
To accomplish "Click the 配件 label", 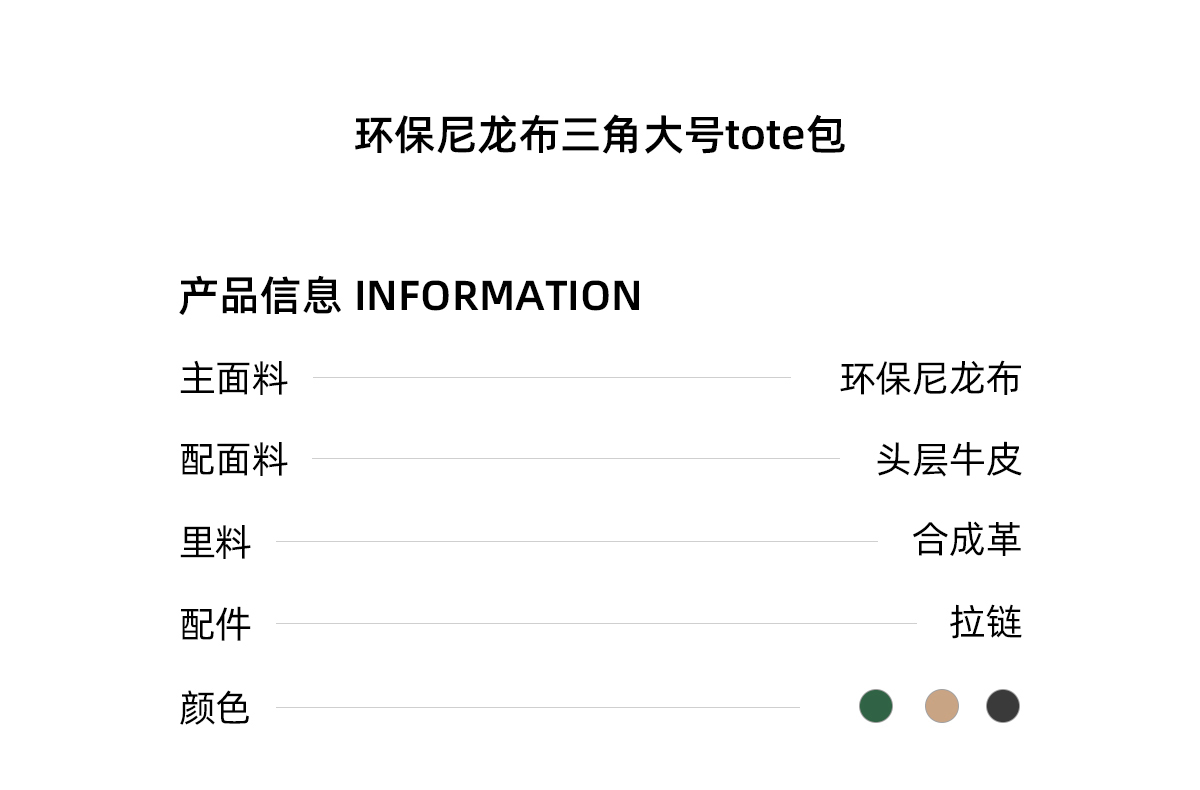I will click(216, 624).
